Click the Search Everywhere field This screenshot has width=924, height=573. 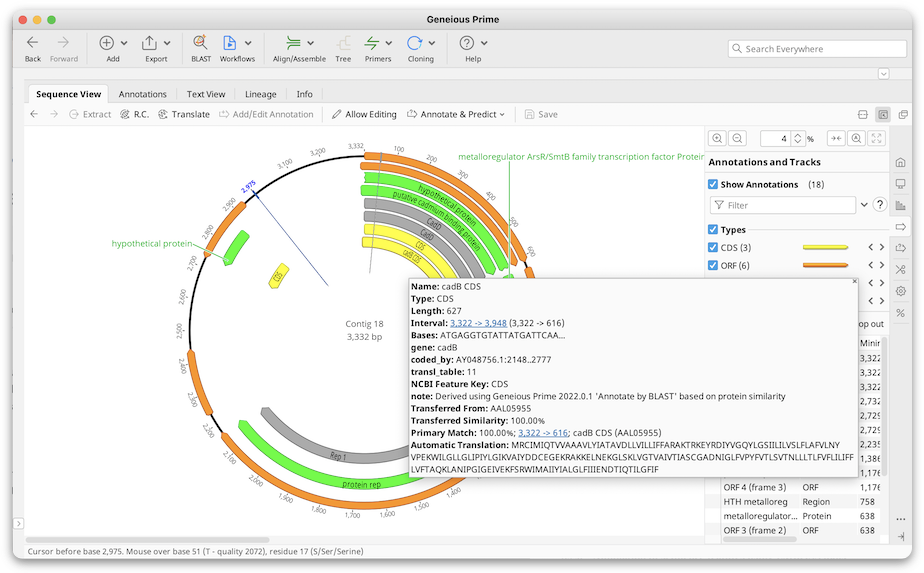817,49
